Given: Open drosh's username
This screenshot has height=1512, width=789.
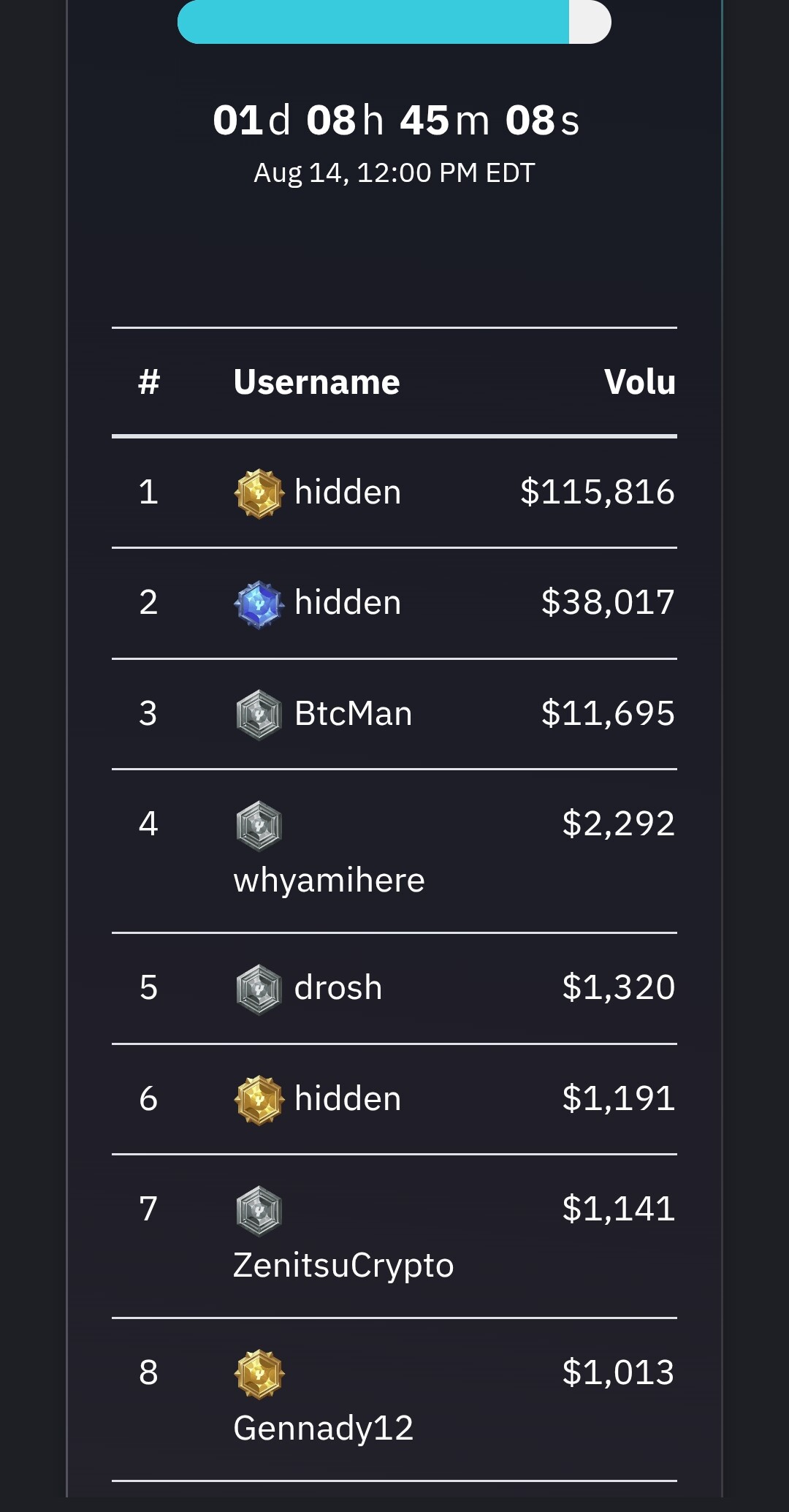Looking at the screenshot, I should (x=338, y=988).
